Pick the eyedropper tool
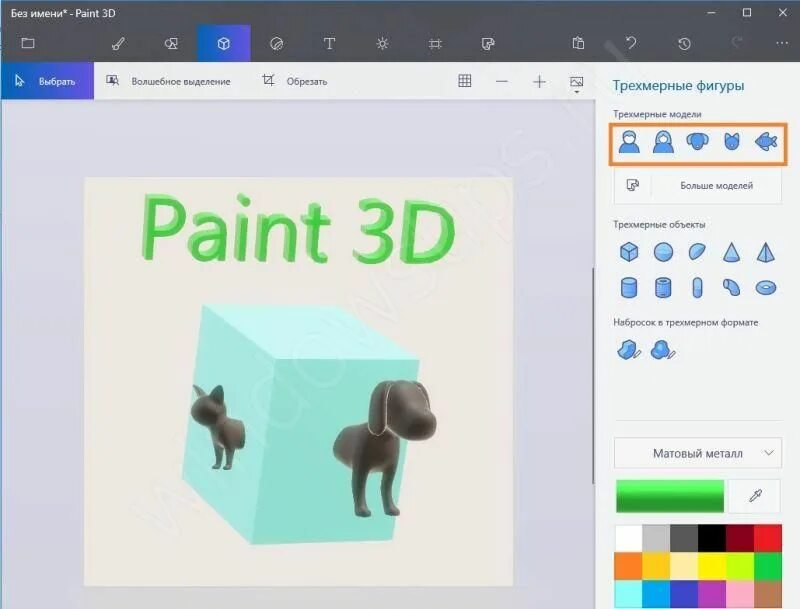This screenshot has width=800, height=609. [755, 495]
